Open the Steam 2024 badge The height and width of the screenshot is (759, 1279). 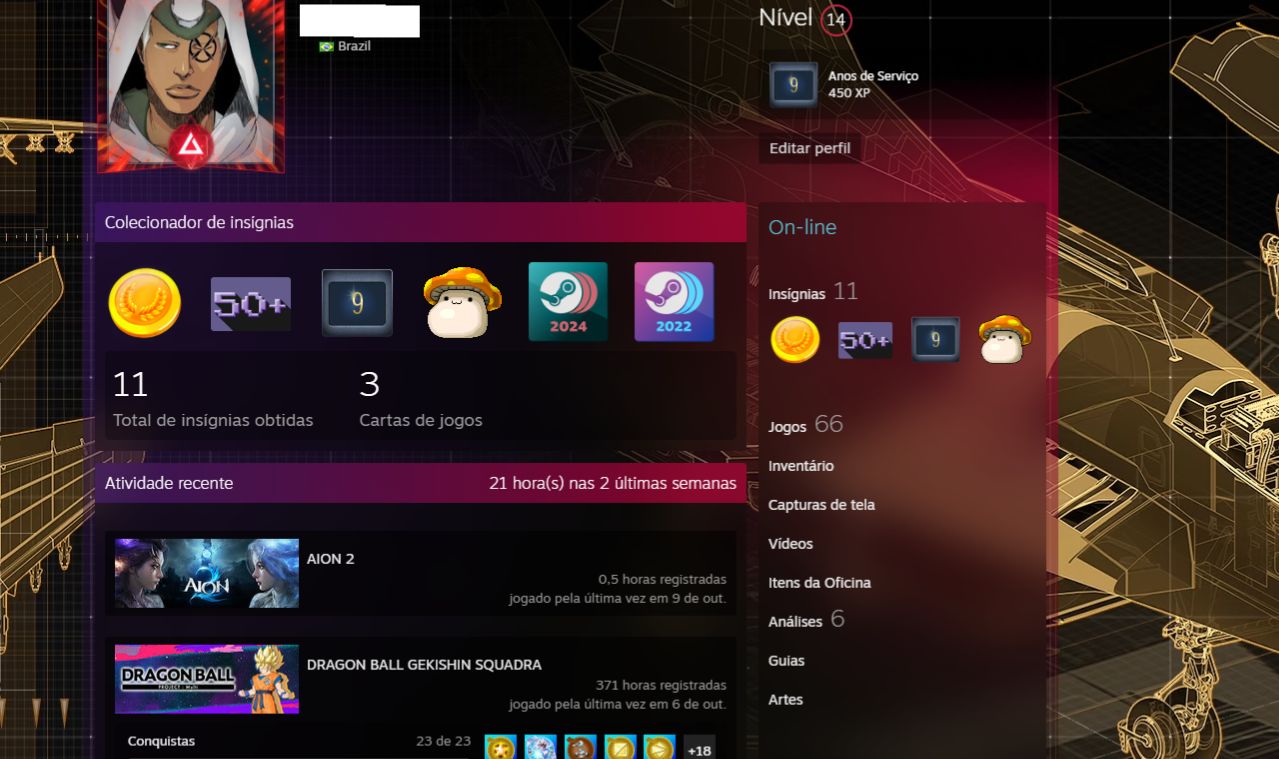(568, 302)
